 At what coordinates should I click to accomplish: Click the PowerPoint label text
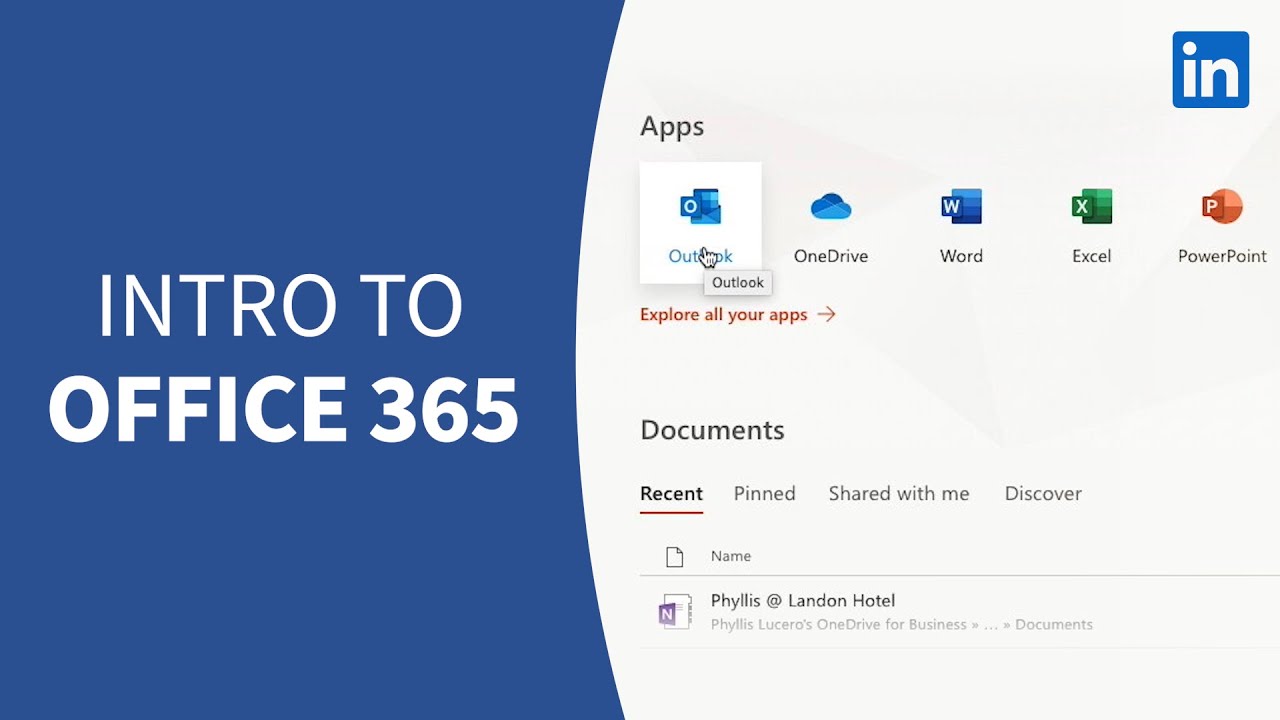point(1222,256)
